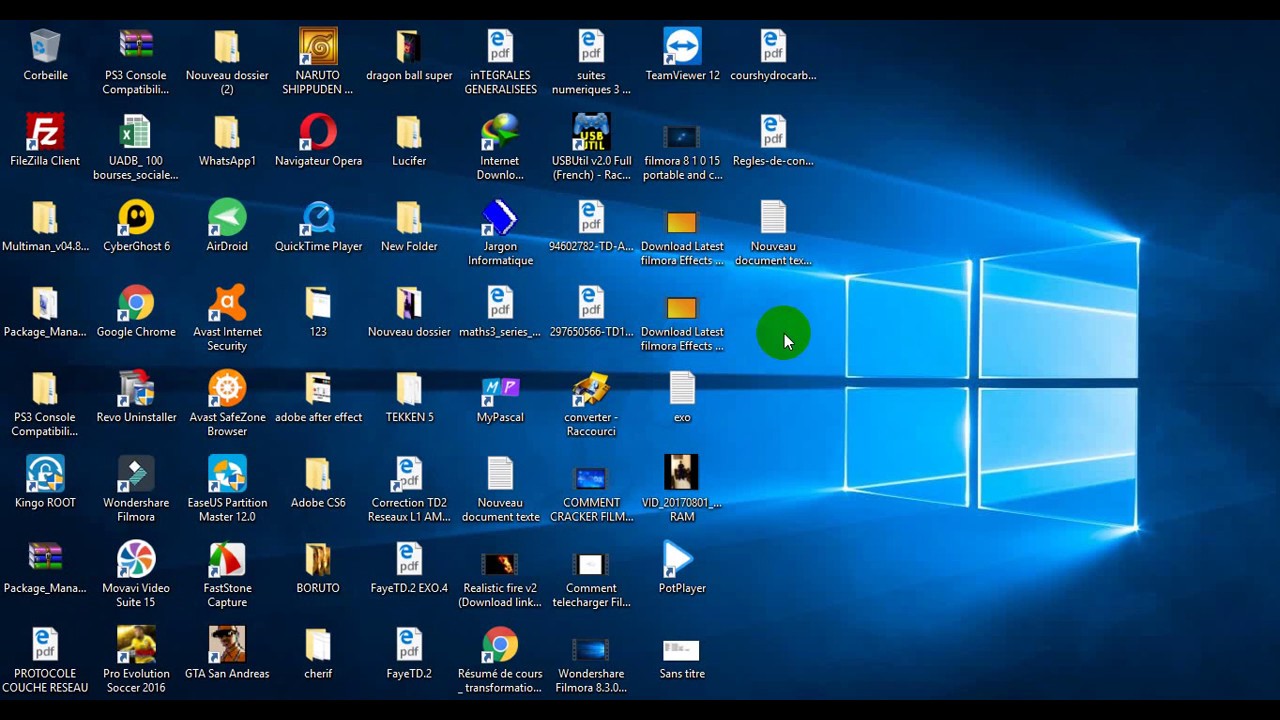Launch Kingo ROOT
The image size is (1280, 720).
45,474
